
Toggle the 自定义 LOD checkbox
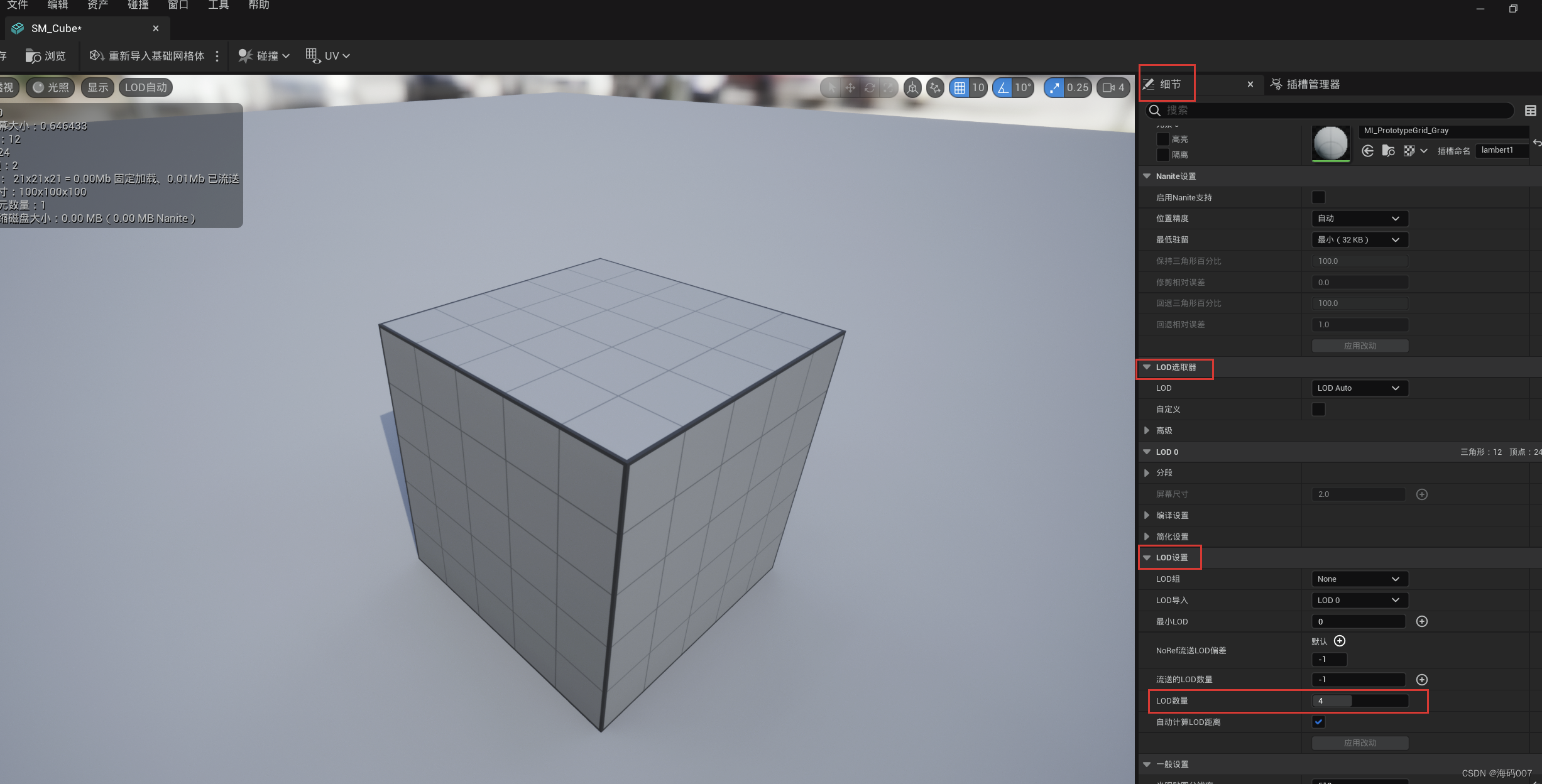(x=1319, y=410)
